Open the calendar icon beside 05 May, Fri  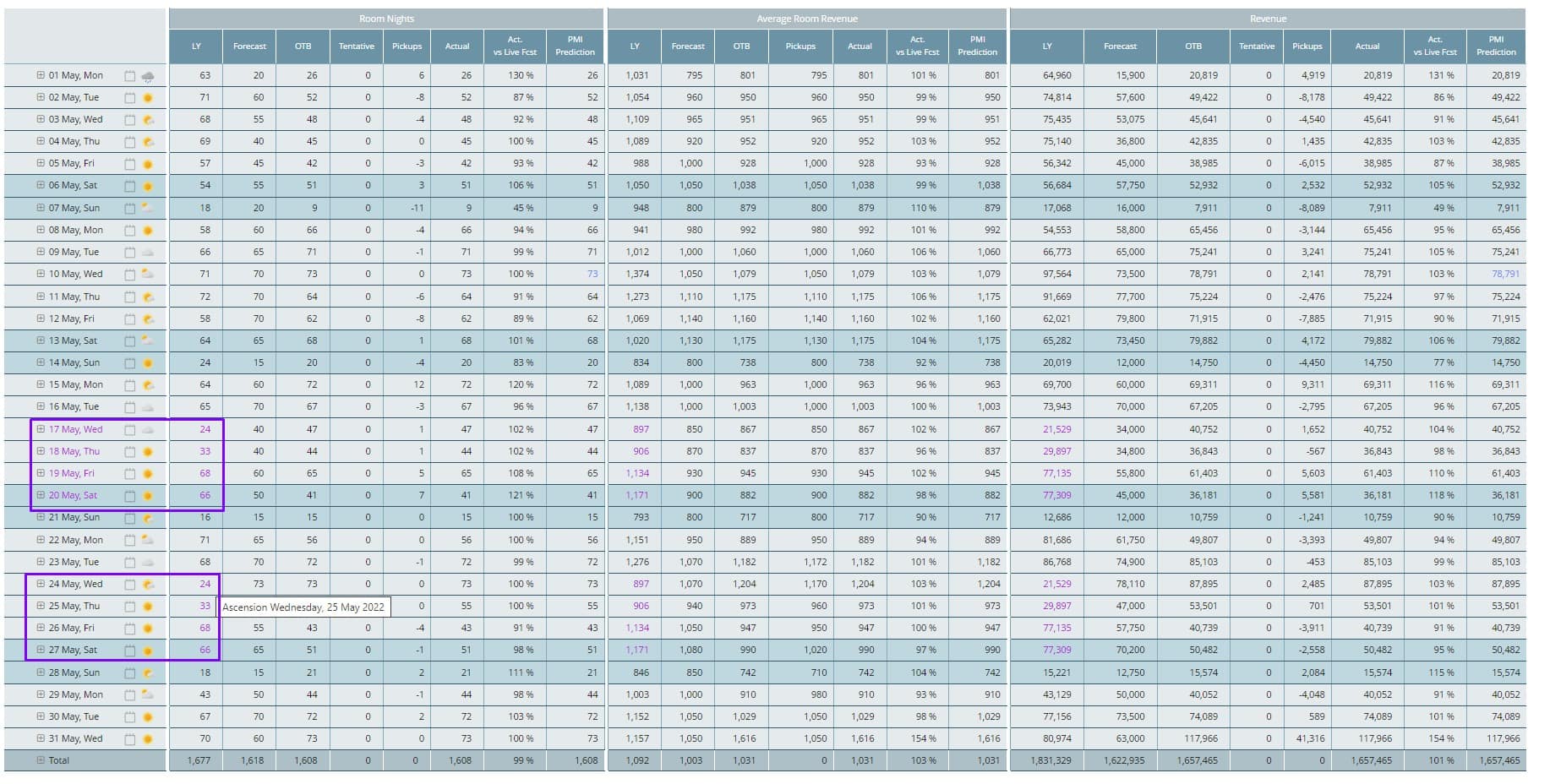pyautogui.click(x=128, y=163)
